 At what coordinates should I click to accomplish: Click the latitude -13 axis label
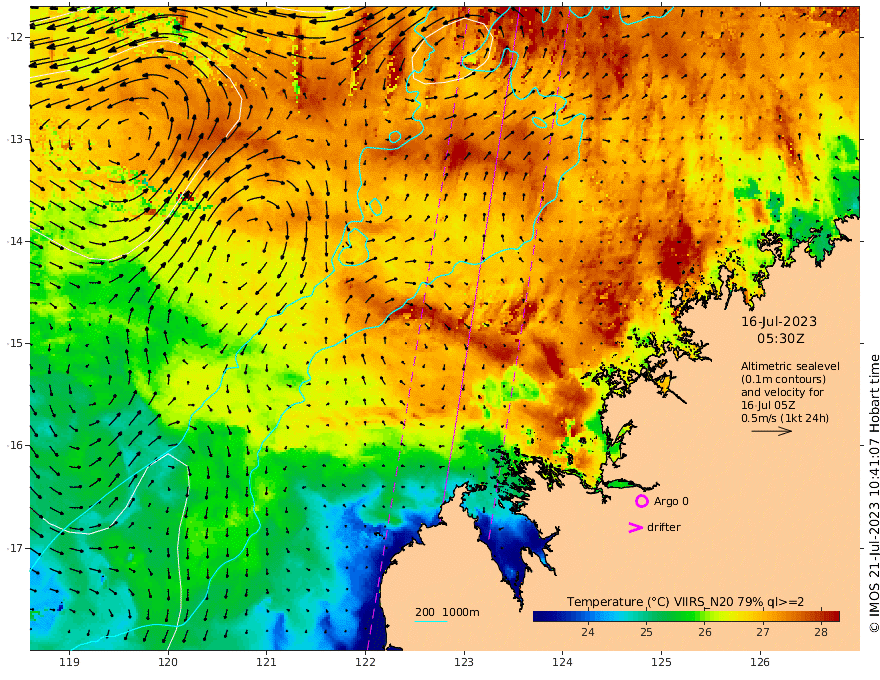point(15,139)
